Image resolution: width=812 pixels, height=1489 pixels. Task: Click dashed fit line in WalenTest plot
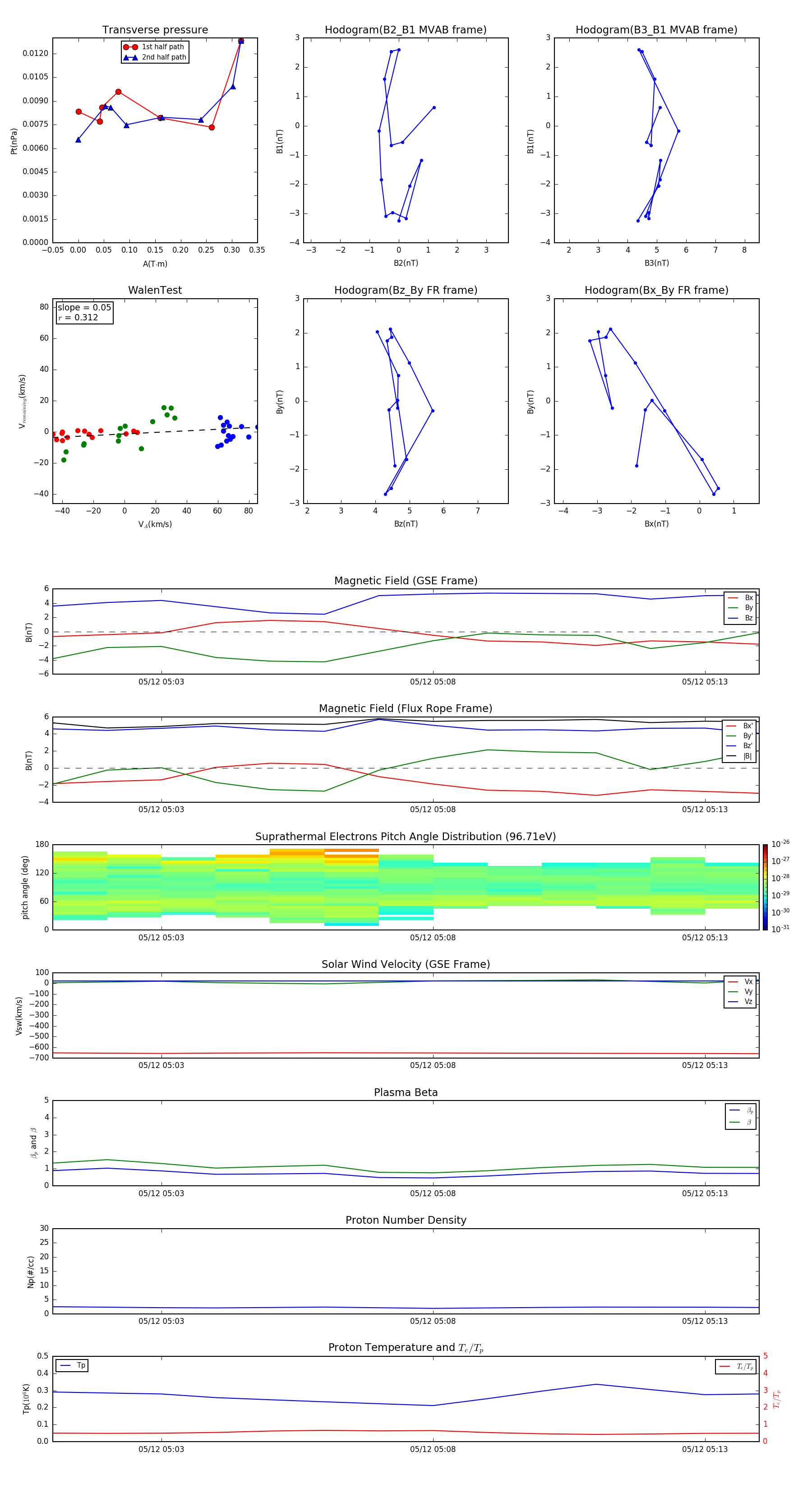155,432
